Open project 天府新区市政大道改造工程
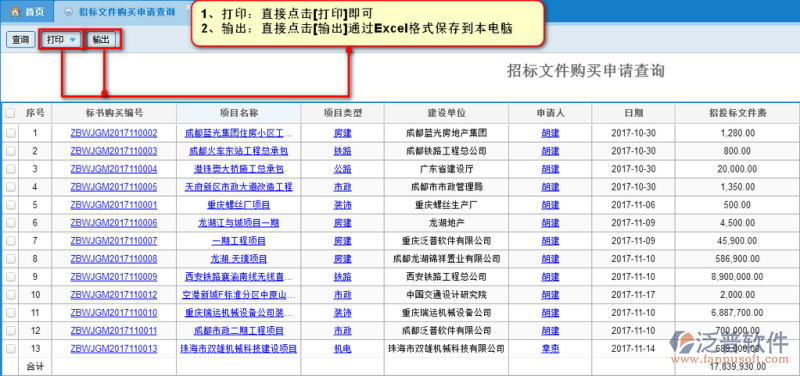Image resolution: width=800 pixels, height=376 pixels. click(x=238, y=187)
